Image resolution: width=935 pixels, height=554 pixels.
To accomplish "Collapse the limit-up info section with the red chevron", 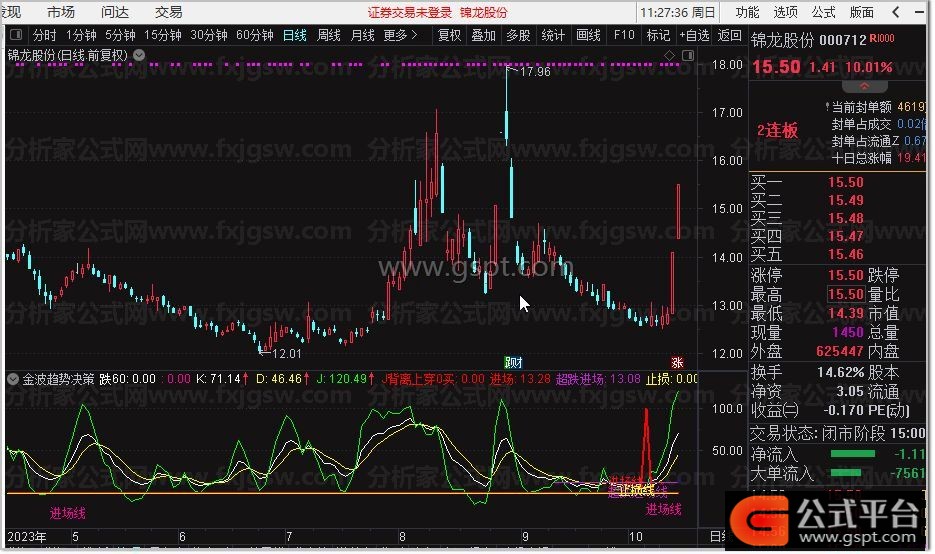I will pos(864,86).
